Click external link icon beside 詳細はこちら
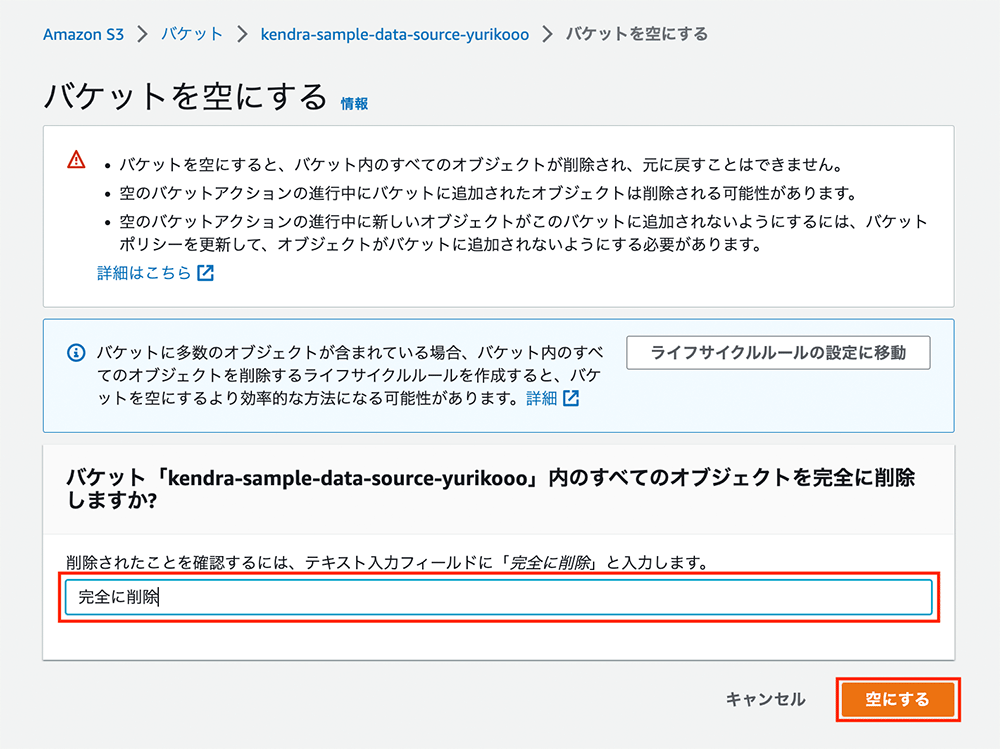 click(205, 273)
